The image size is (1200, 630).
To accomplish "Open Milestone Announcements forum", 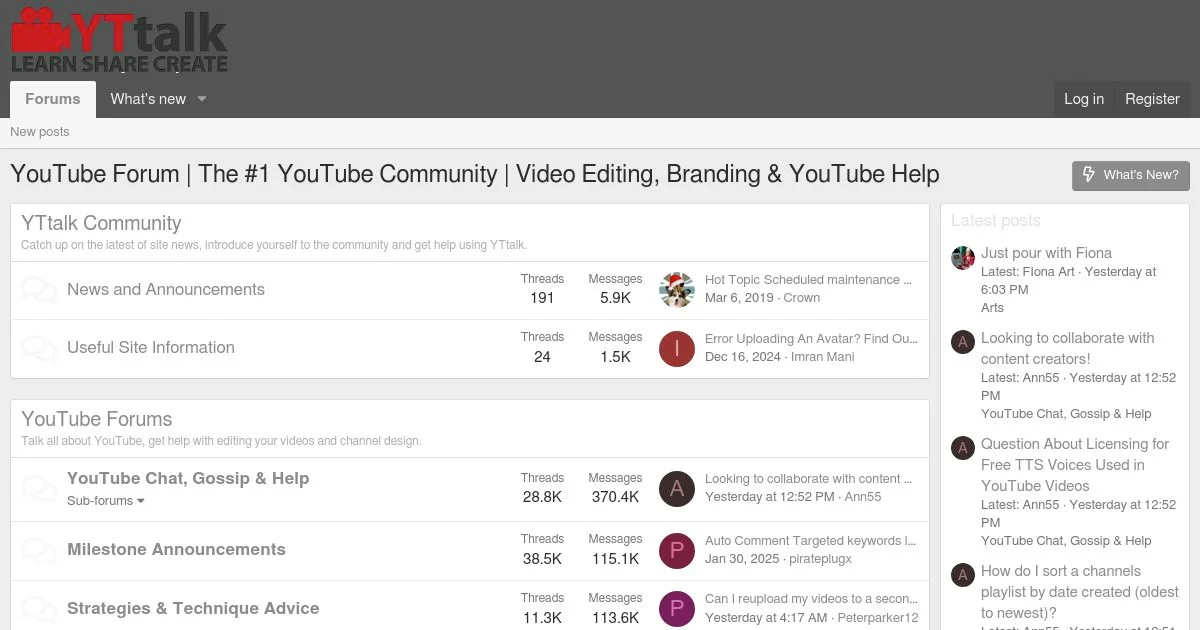I will click(176, 550).
